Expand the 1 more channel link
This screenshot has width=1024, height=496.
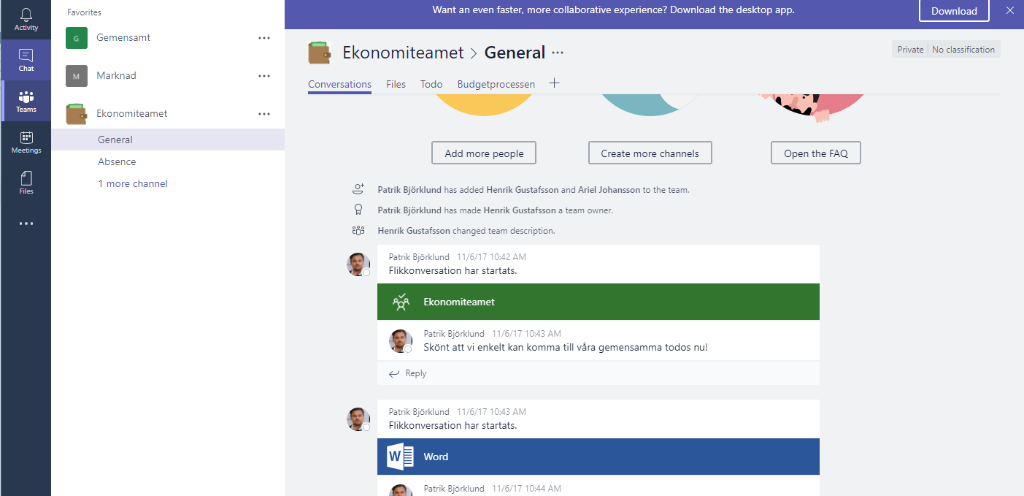tap(132, 184)
